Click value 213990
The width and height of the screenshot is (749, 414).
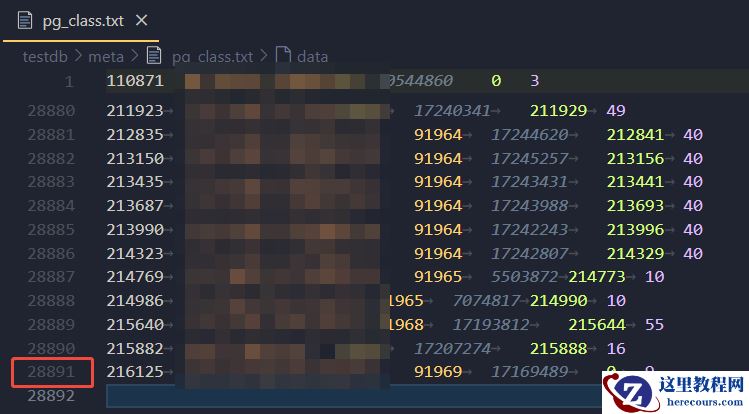[x=135, y=230]
